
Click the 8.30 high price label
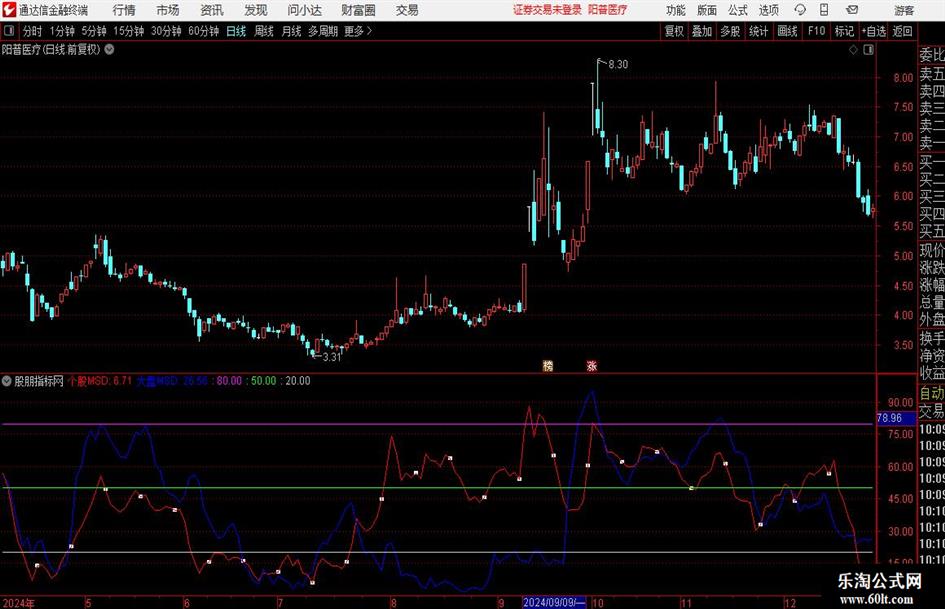coord(618,65)
